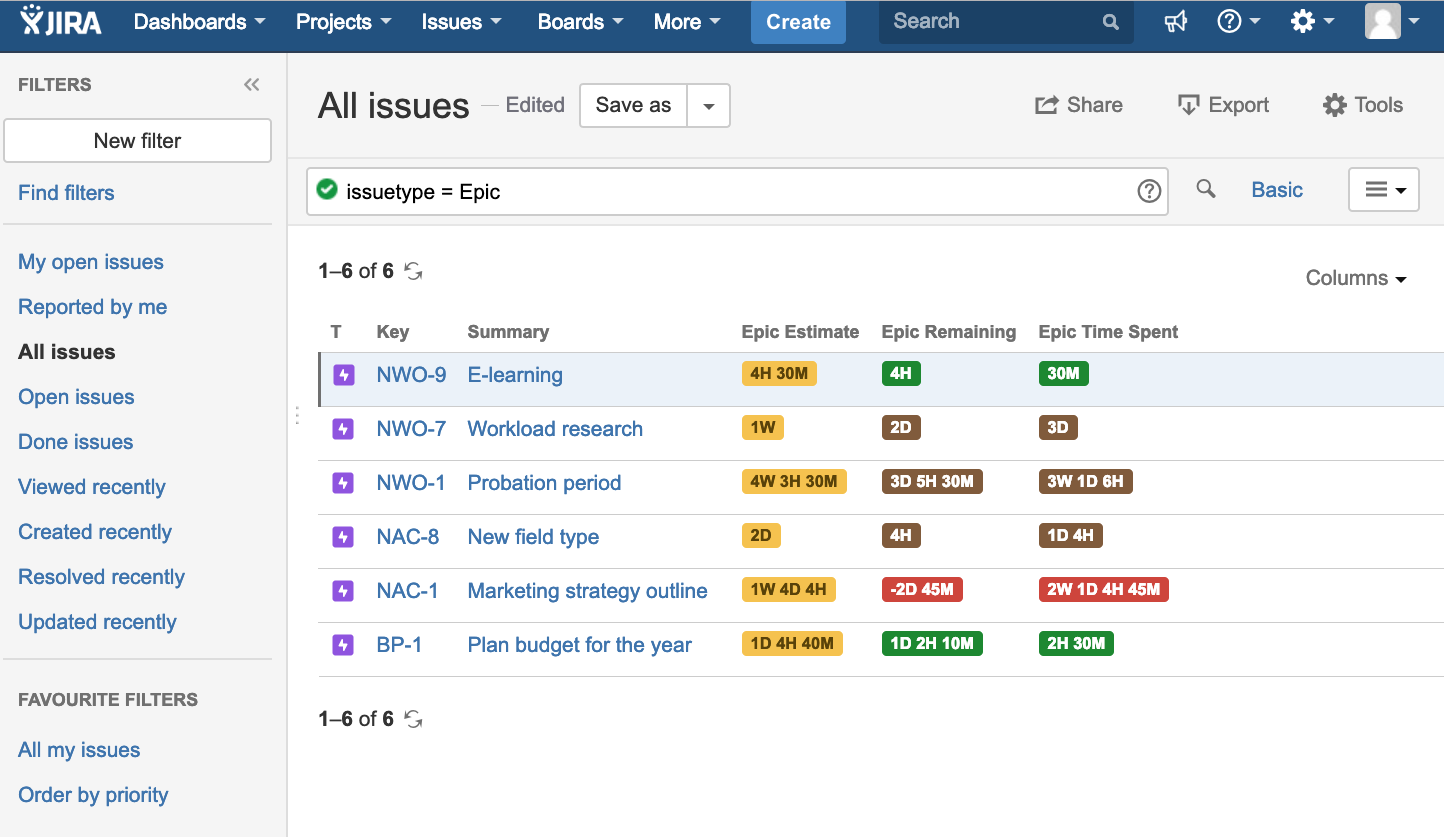Open the Boards menu
Viewport: 1444px width, 837px height.
click(580, 22)
